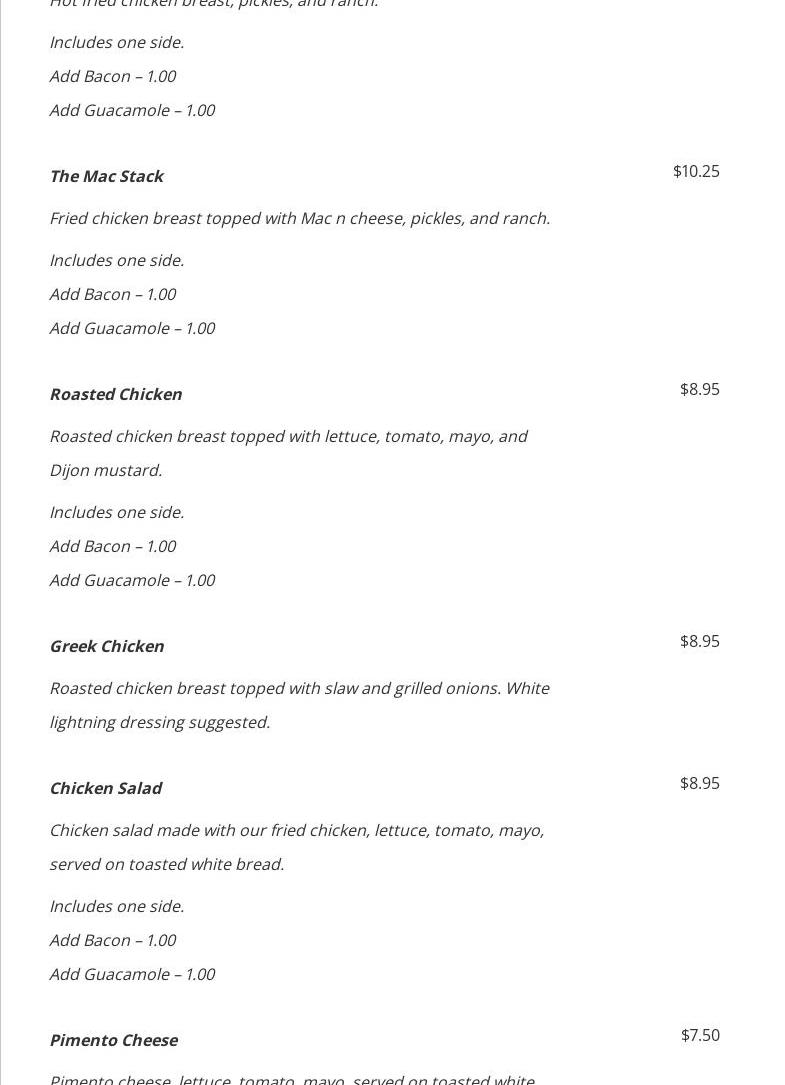785x1085 pixels.
Task: Click "Add Guacamole" under The Mac Stack
Action: tap(132, 328)
